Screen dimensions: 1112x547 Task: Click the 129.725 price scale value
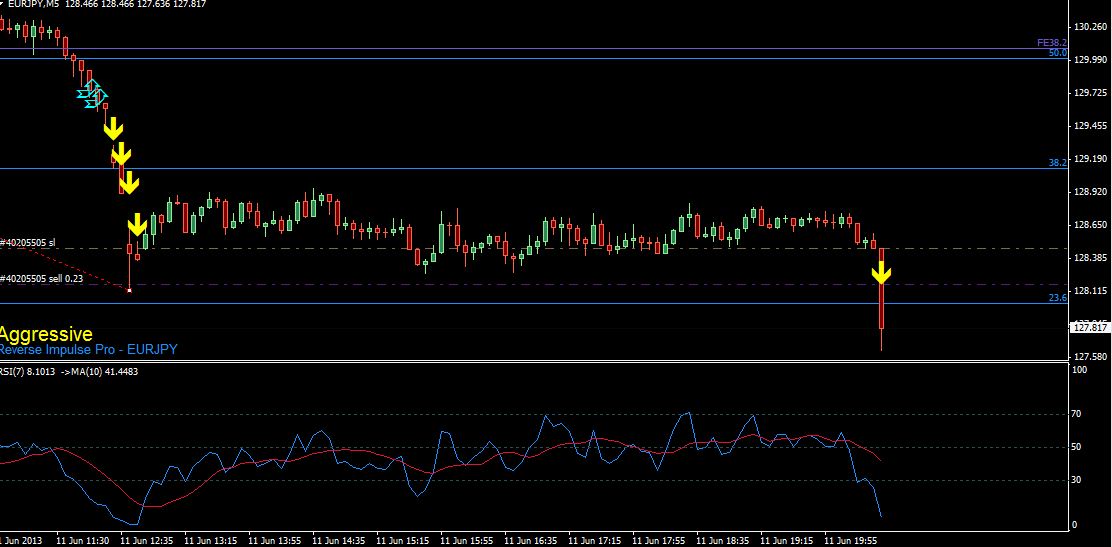tap(1091, 93)
